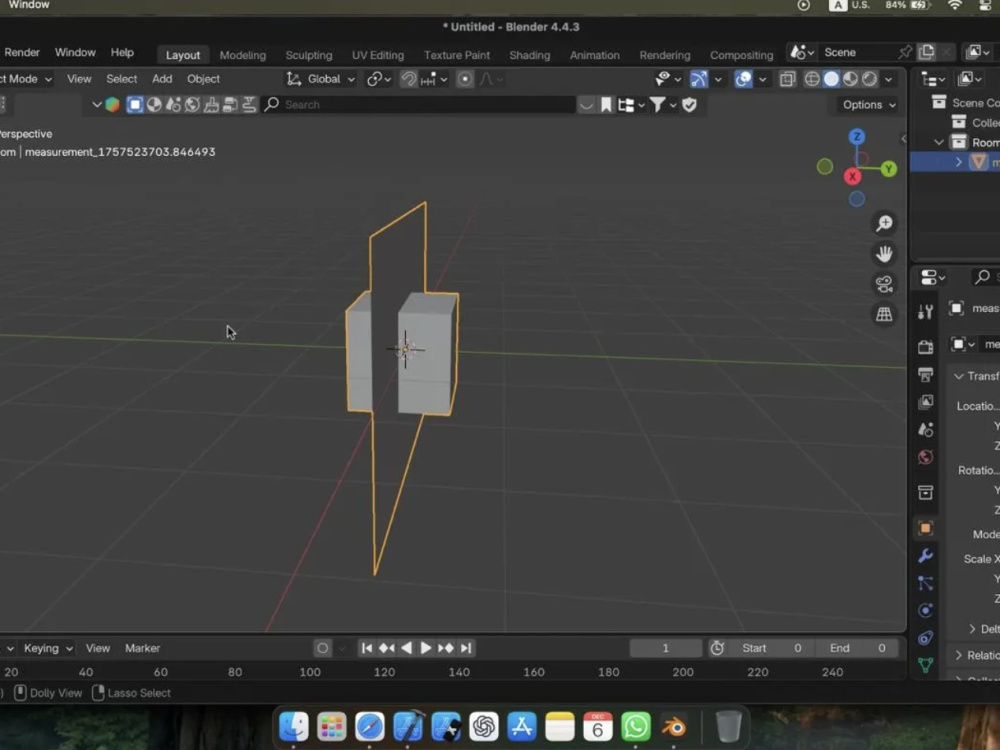Viewport: 1000px width, 750px height.
Task: Open the Particles properties tab
Action: [x=925, y=583]
